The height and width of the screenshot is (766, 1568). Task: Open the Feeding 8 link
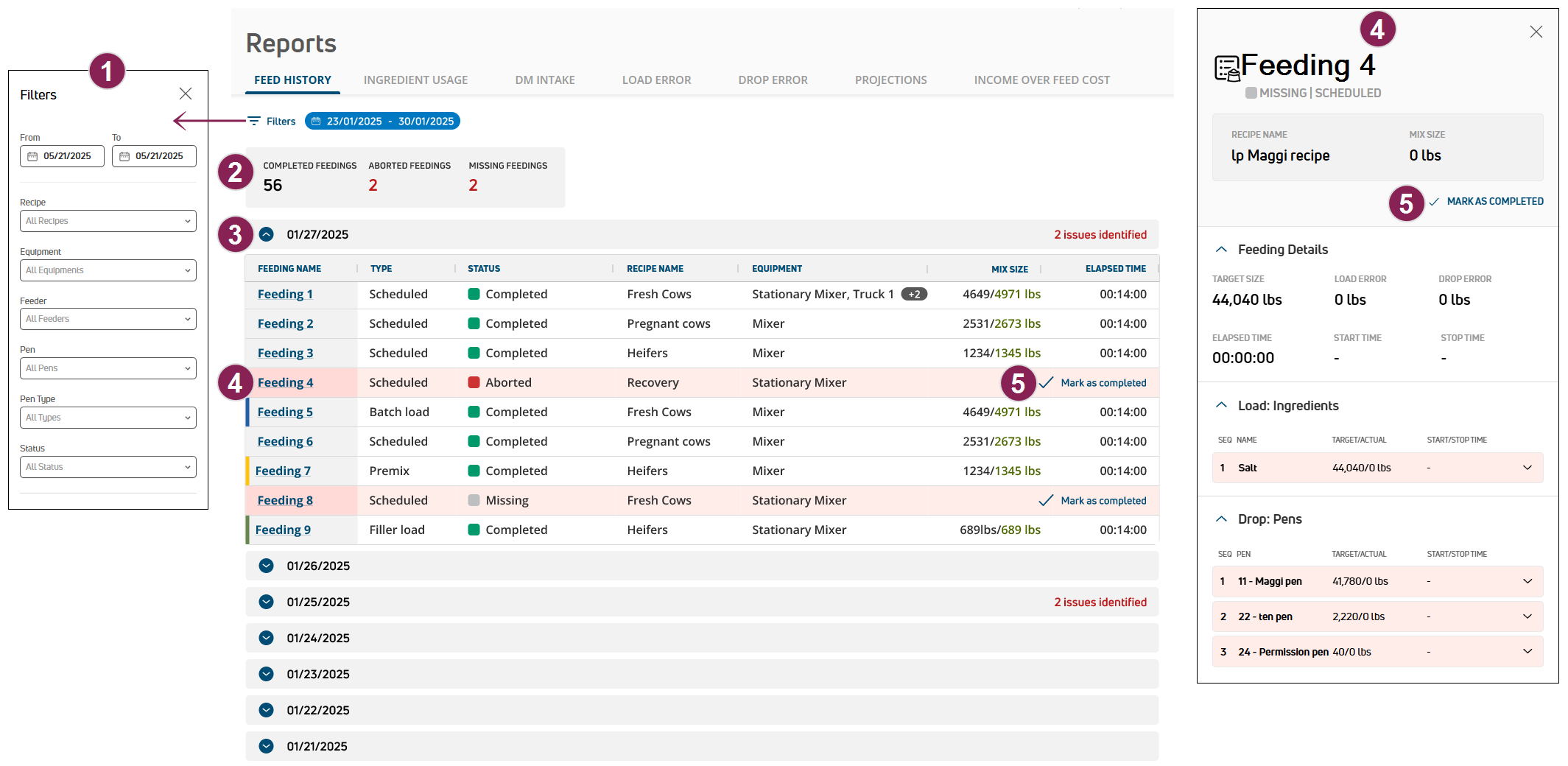[x=285, y=500]
